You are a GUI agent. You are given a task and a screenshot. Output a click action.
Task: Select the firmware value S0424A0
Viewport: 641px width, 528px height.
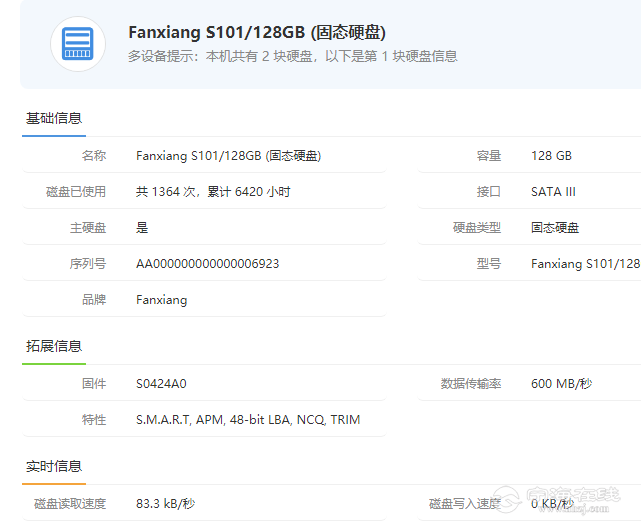point(161,384)
